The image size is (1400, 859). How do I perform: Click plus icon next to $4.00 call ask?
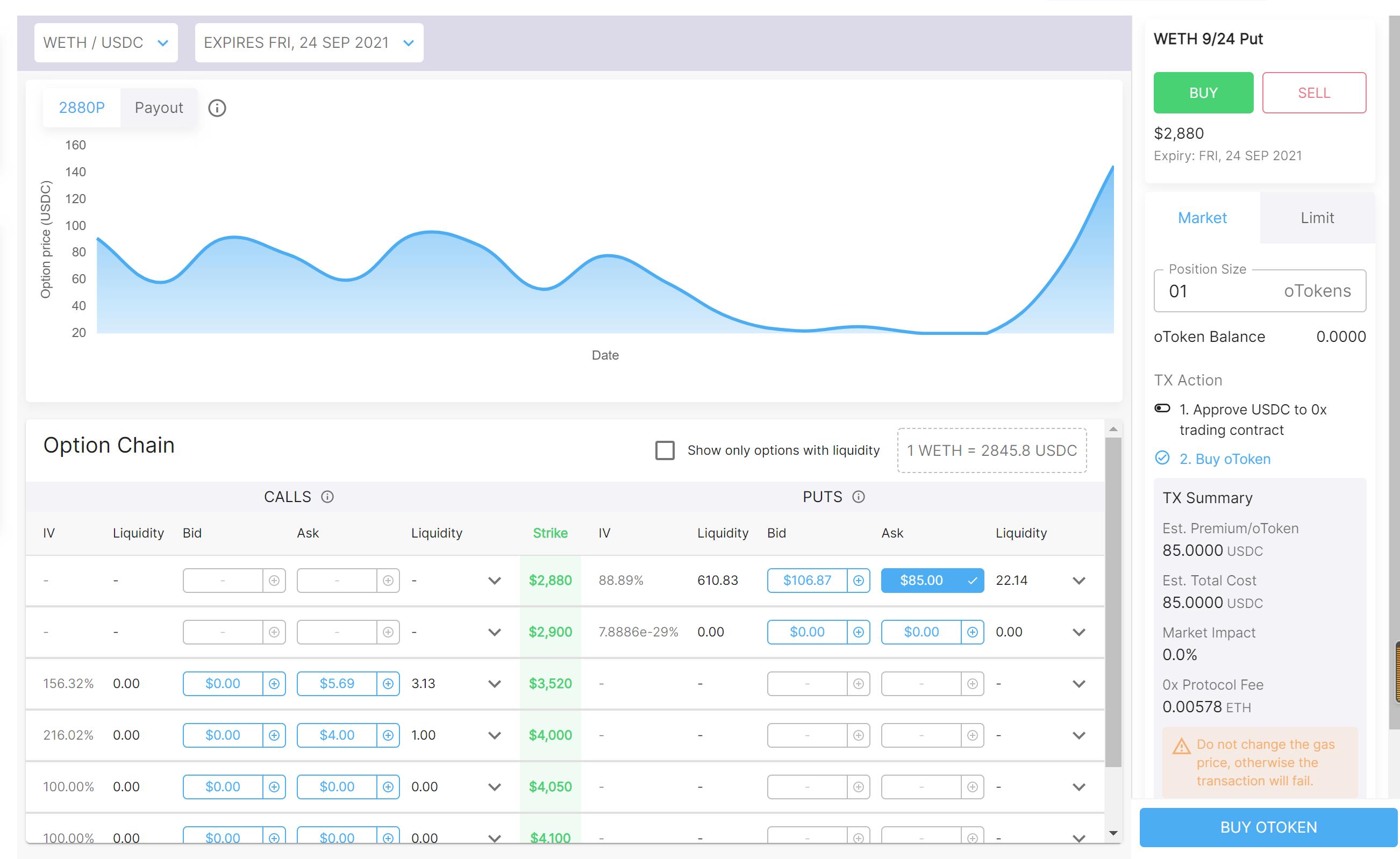coord(388,735)
